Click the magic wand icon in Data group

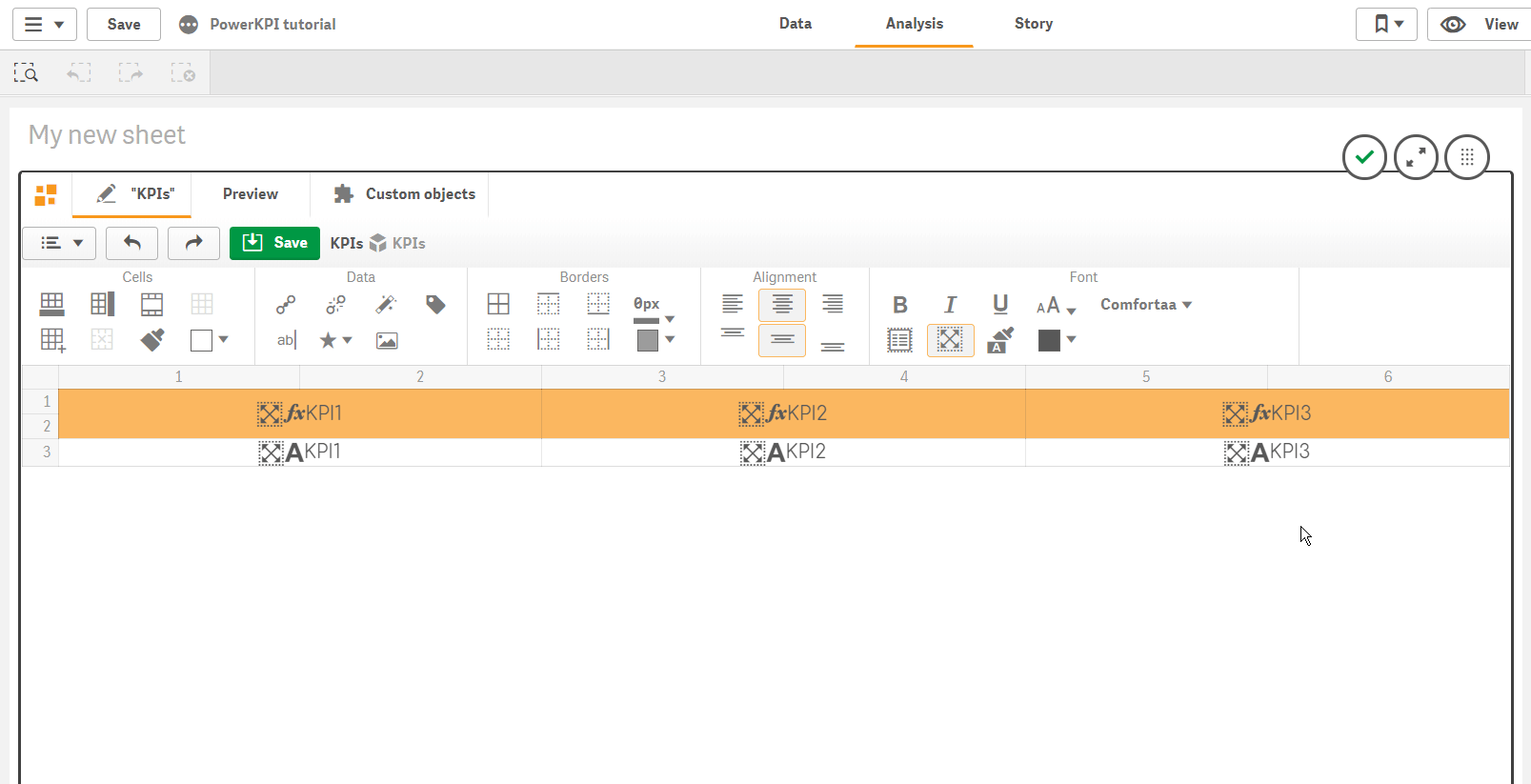[x=386, y=305]
